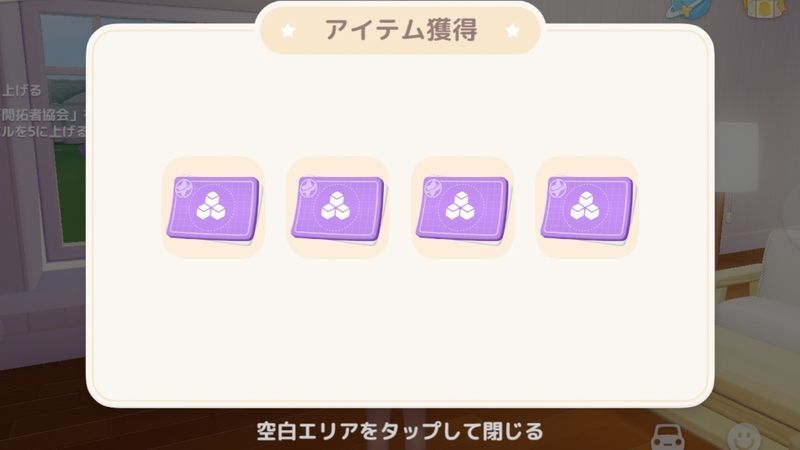Click the アイテム獲得 title banner
The height and width of the screenshot is (450, 800).
401,30
